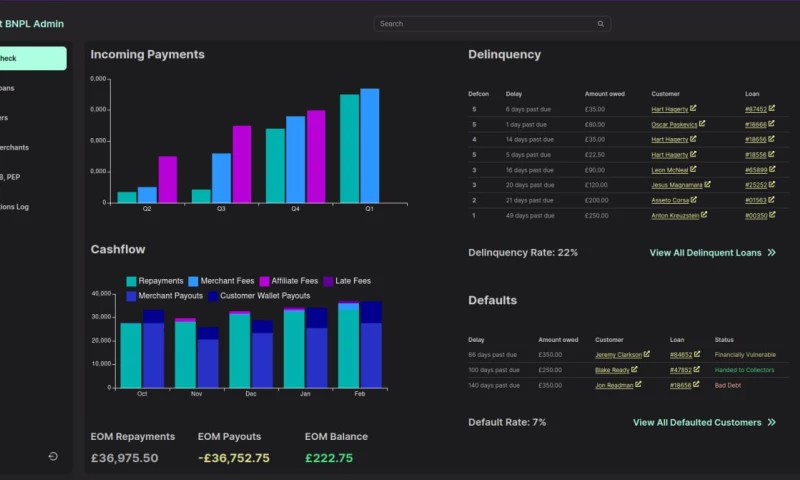The height and width of the screenshot is (480, 800).
Task: Click the search magnifier icon
Action: tap(601, 24)
